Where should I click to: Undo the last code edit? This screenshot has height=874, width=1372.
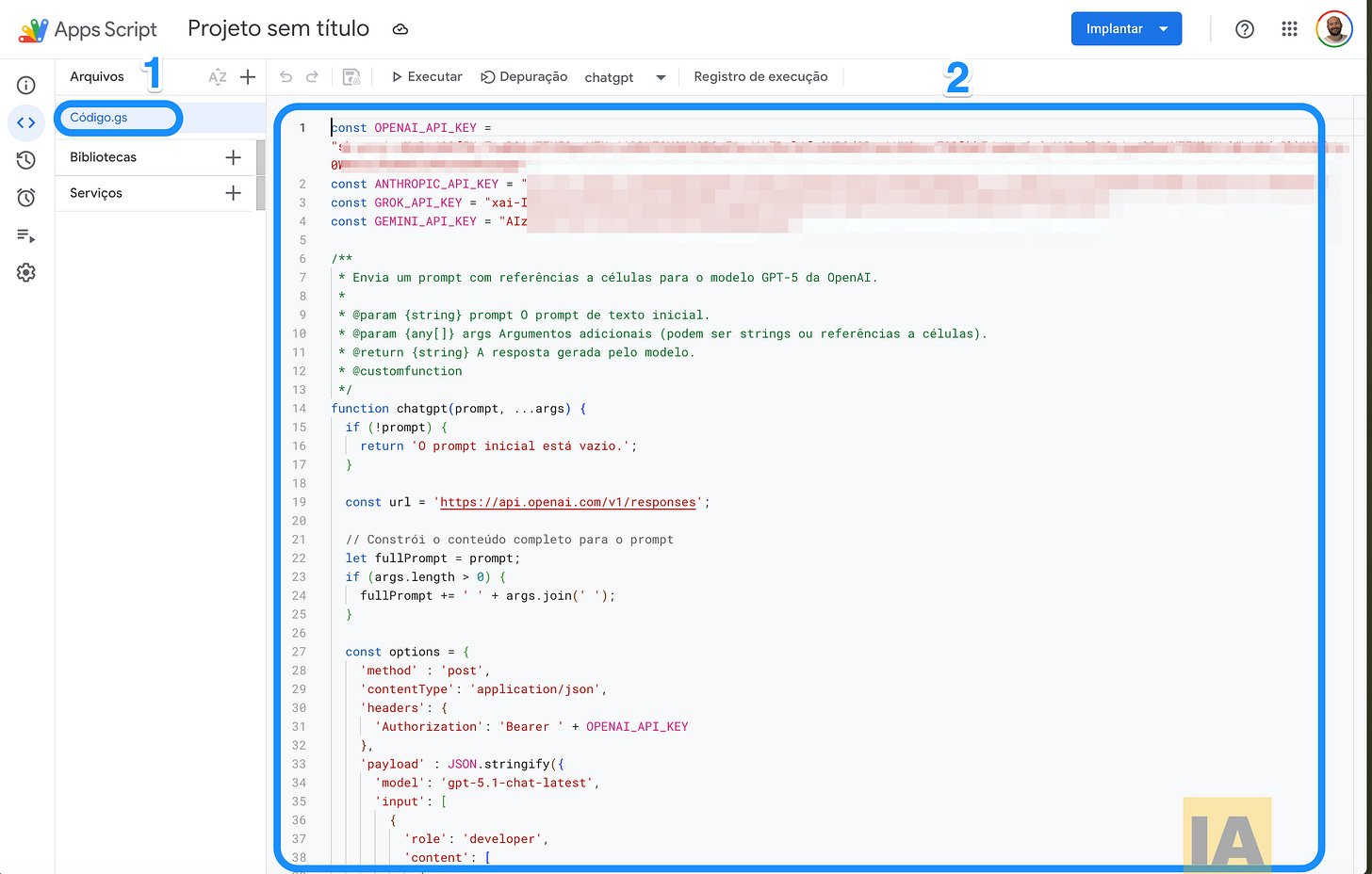tap(286, 76)
